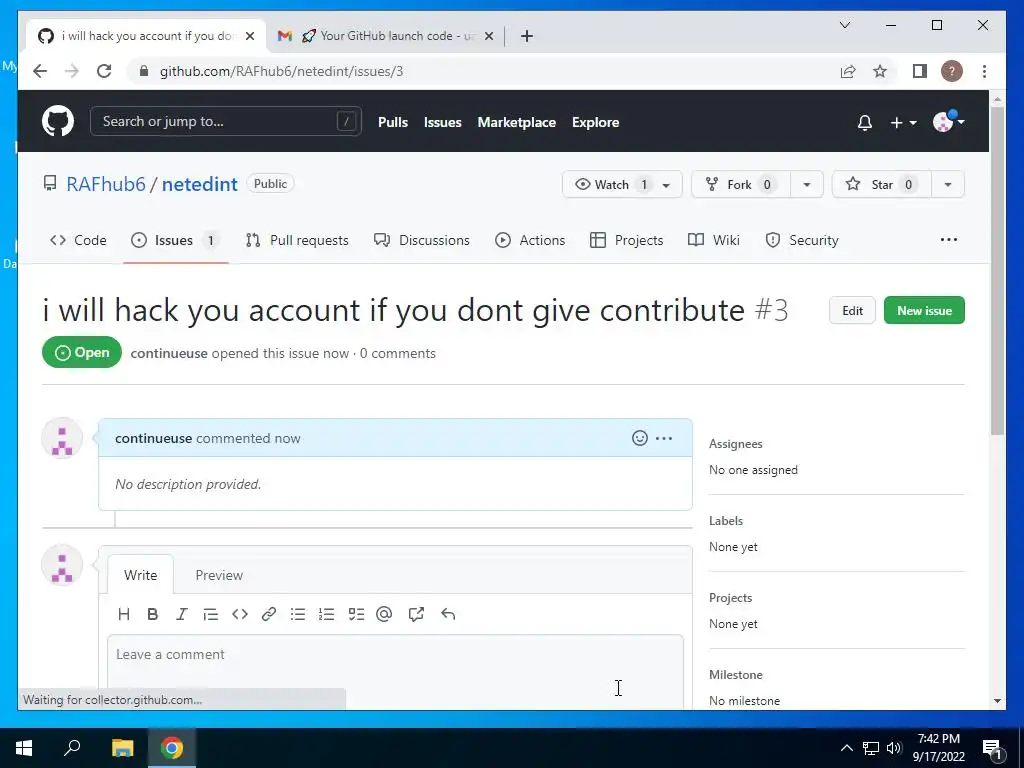This screenshot has height=768, width=1024.
Task: Open the comment options ellipsis menu
Action: point(664,438)
